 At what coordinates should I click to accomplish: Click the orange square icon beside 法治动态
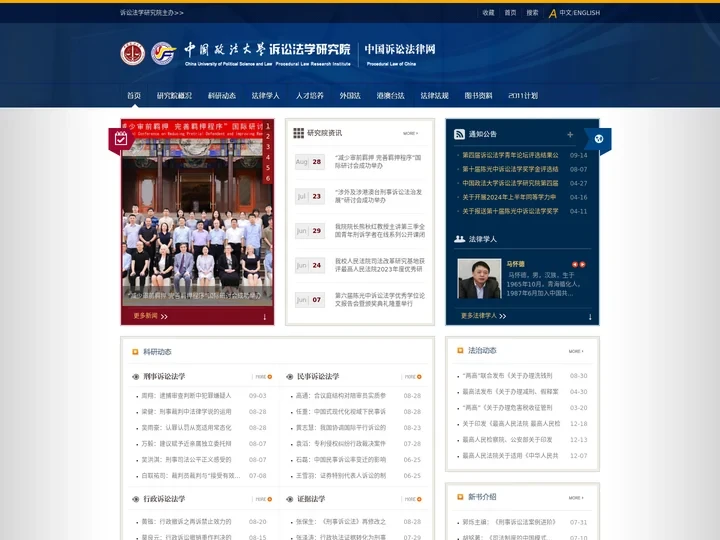click(x=460, y=350)
